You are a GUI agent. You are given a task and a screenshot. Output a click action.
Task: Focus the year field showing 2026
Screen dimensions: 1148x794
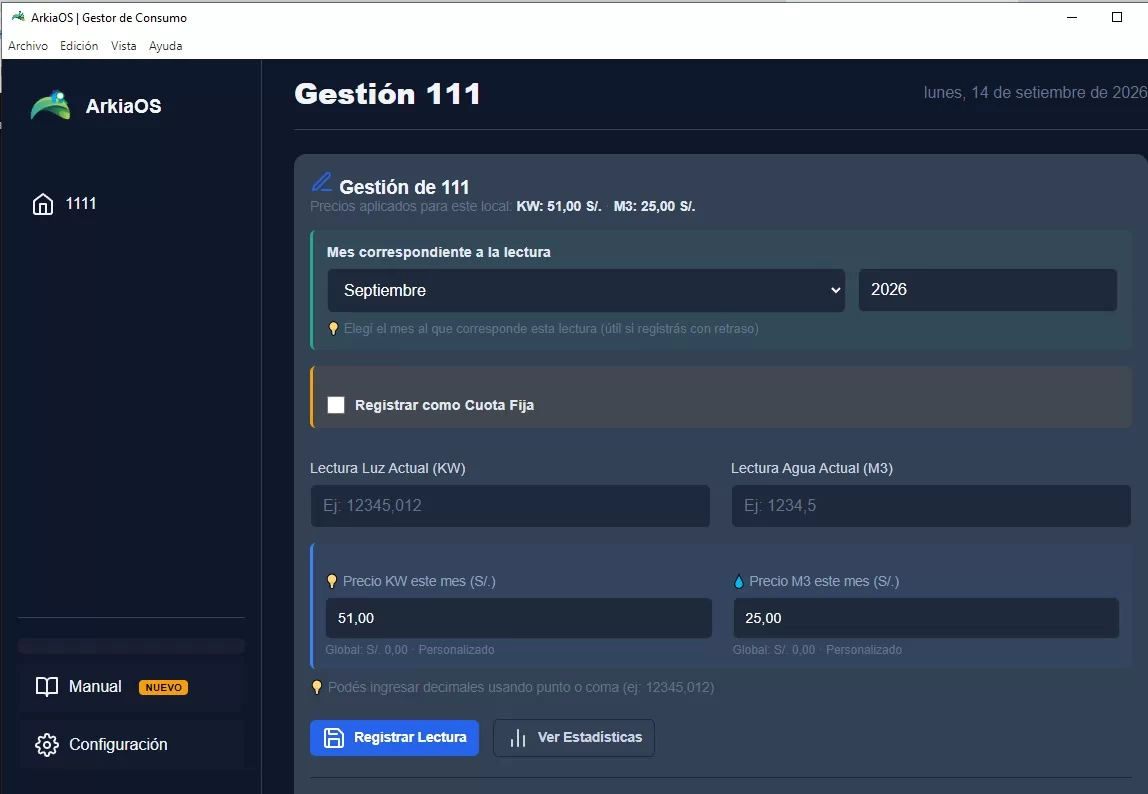(x=988, y=290)
